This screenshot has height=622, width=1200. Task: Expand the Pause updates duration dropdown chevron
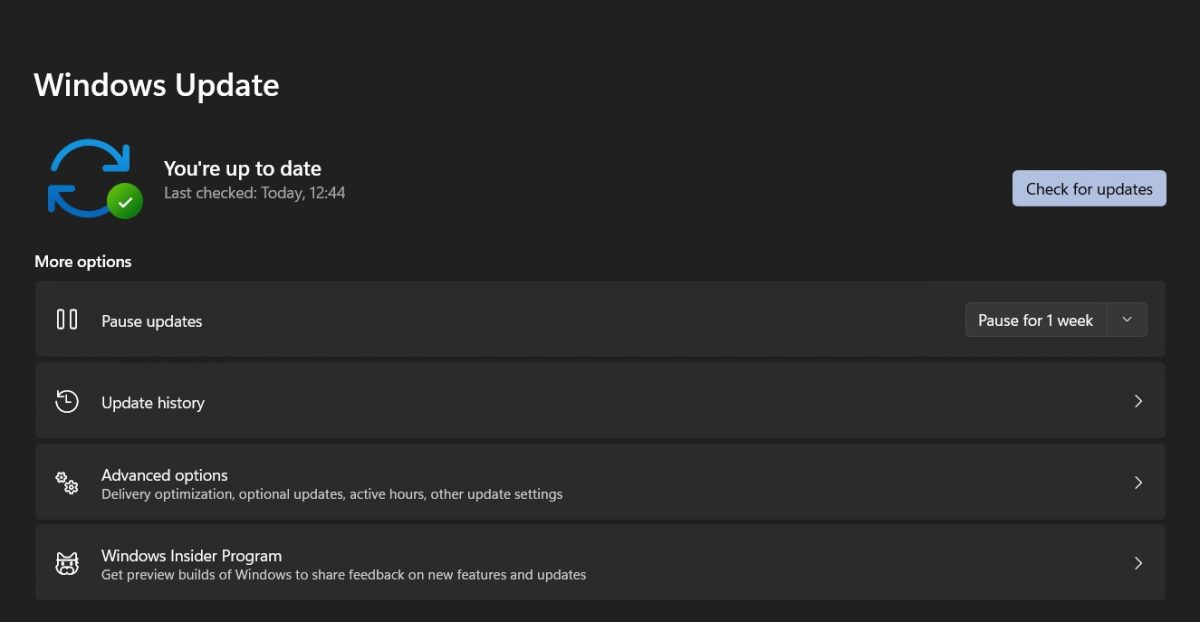(1128, 319)
